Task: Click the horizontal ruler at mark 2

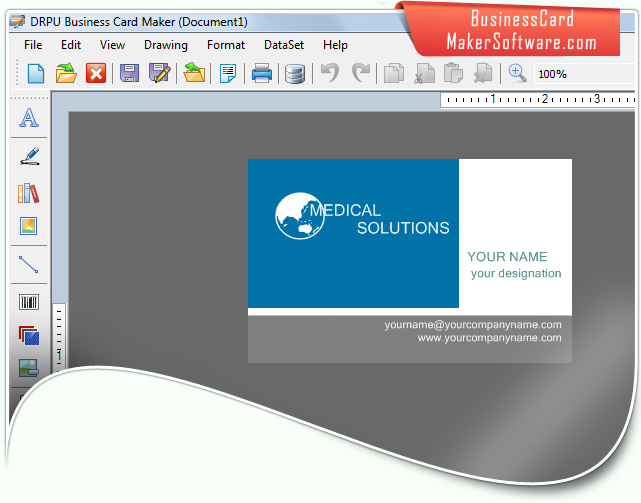Action: pos(545,99)
